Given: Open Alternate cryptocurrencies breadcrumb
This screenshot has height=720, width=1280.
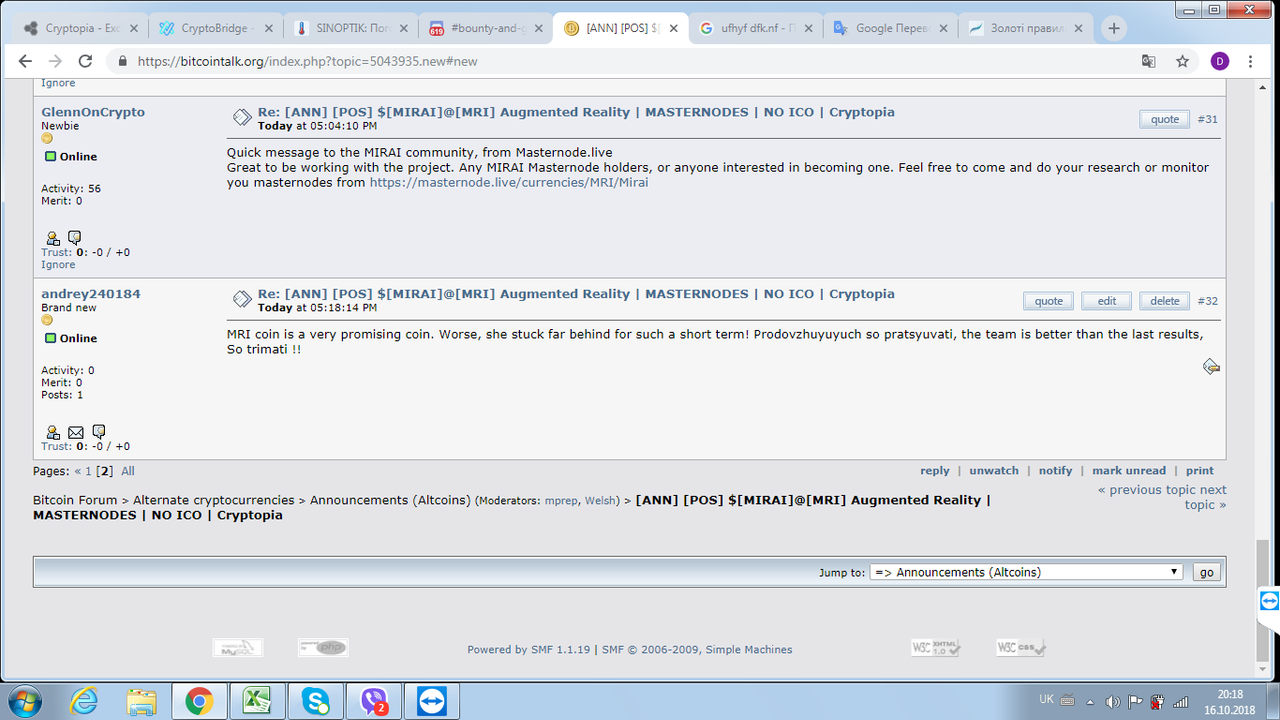Looking at the screenshot, I should coord(214,500).
